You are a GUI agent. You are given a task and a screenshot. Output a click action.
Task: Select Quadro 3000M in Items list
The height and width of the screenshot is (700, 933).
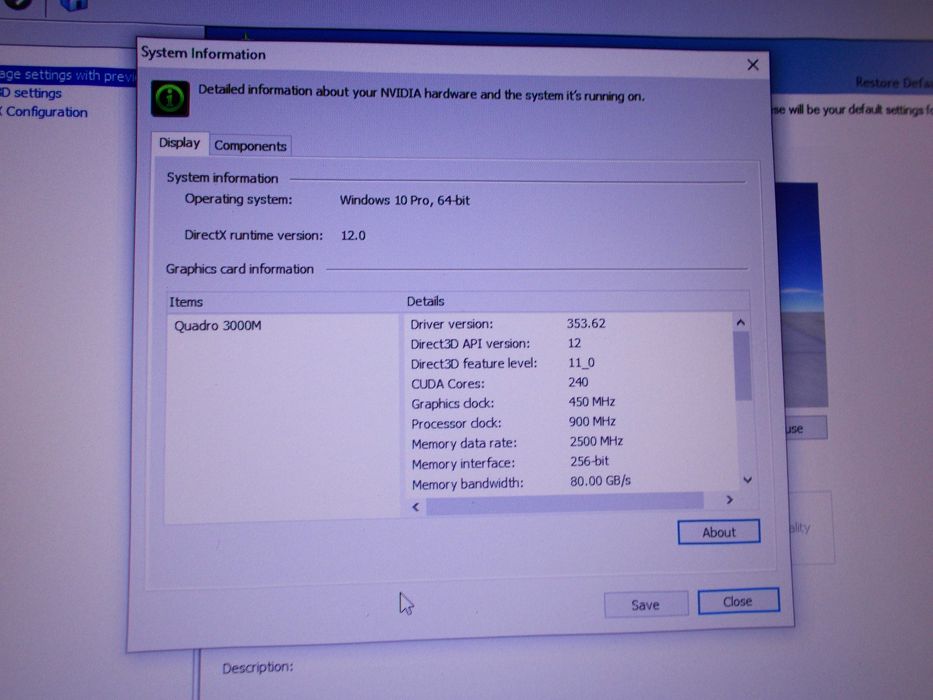pos(218,326)
